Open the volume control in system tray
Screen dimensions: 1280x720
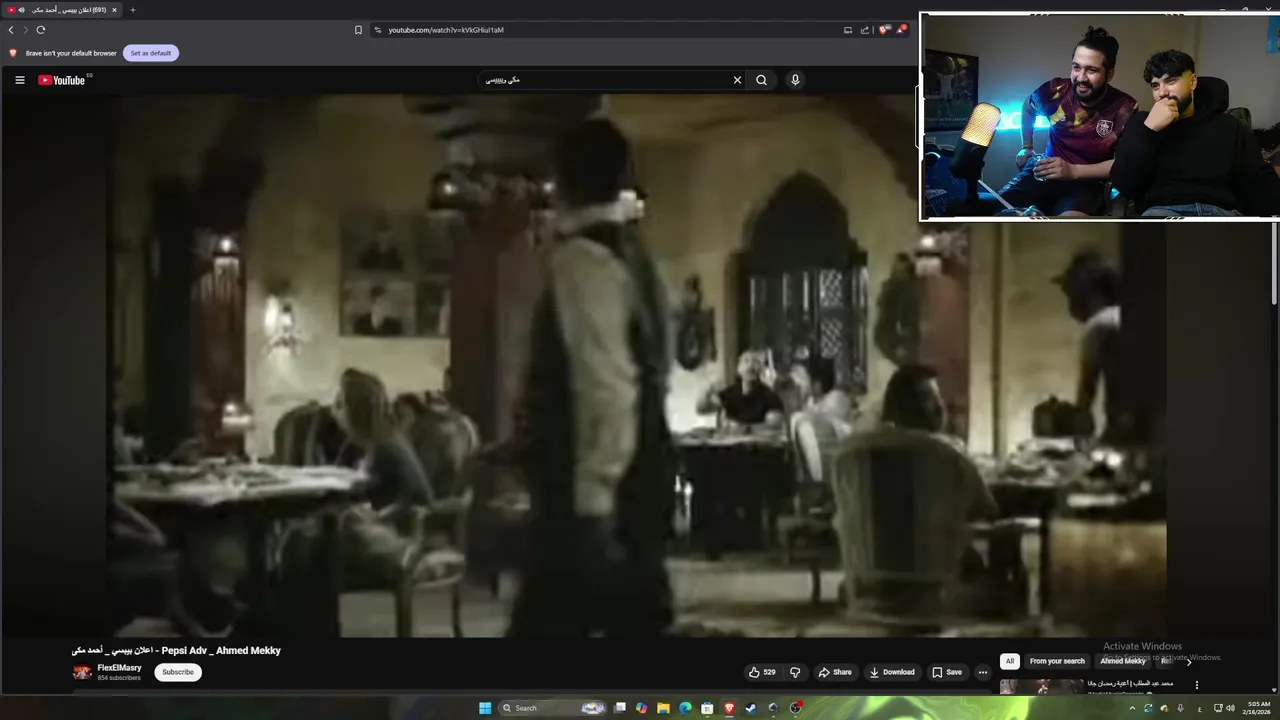(x=1230, y=708)
